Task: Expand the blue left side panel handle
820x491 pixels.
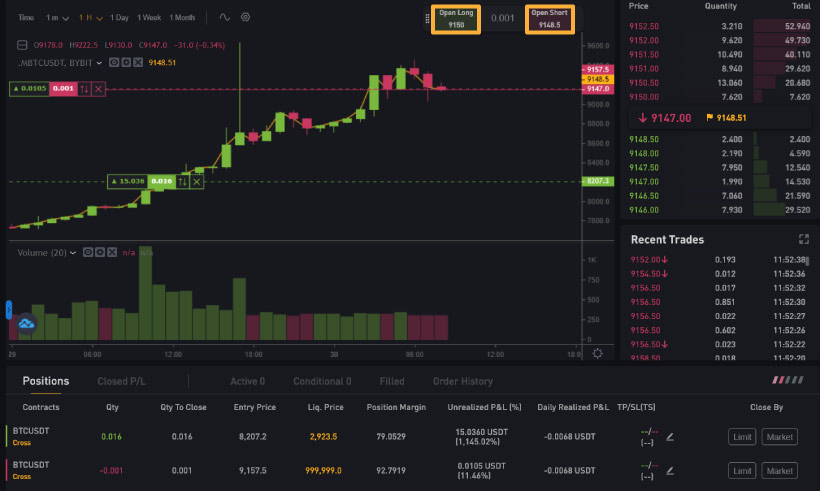Action: click(x=9, y=310)
